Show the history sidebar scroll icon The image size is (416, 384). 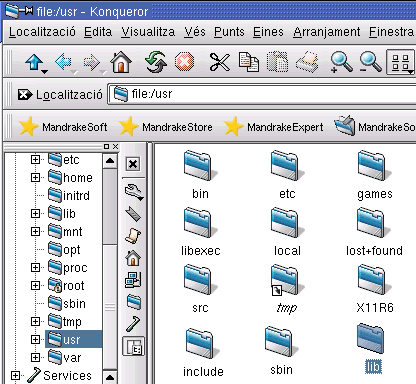pos(133,236)
